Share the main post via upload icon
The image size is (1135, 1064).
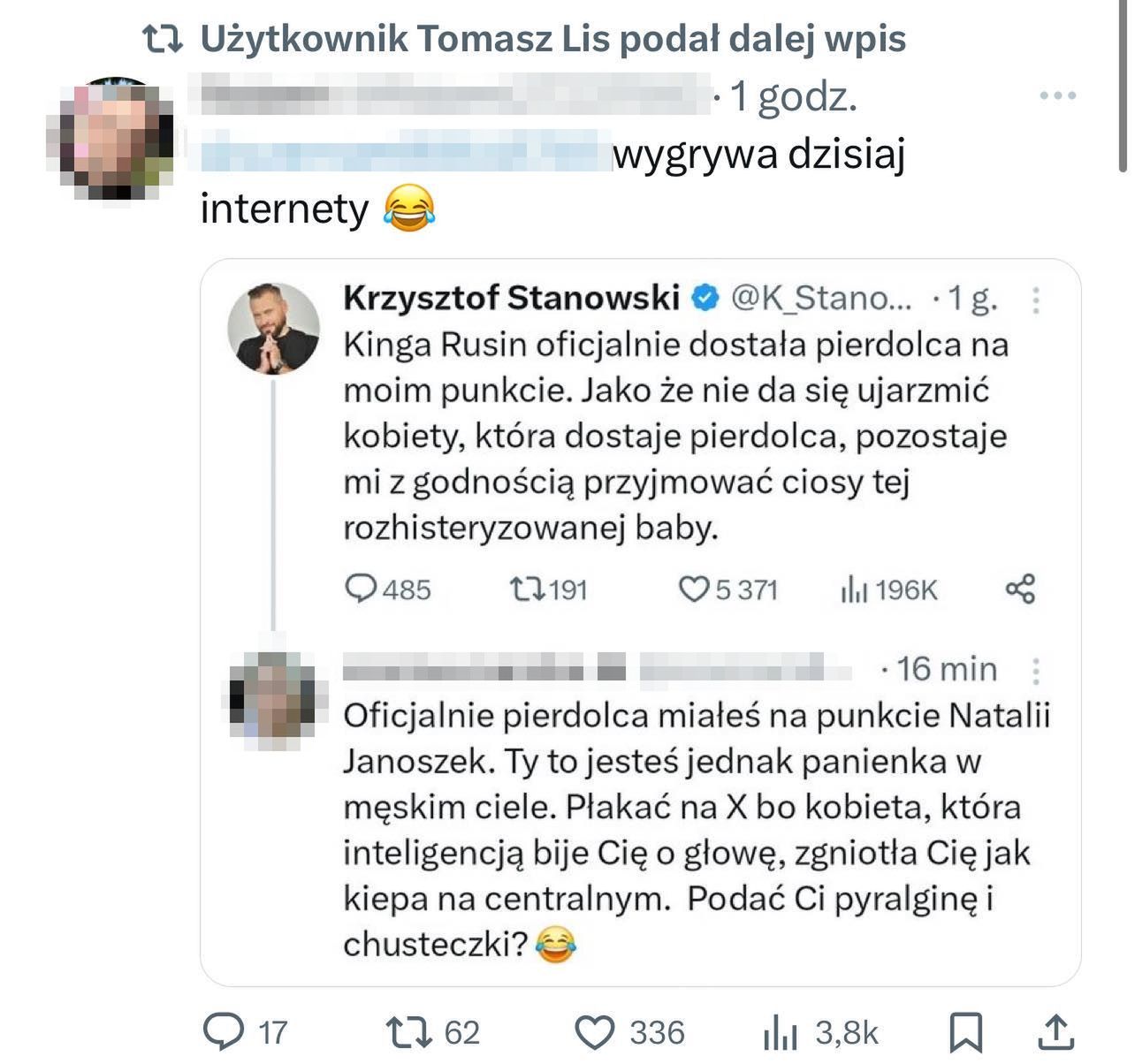pyautogui.click(x=1055, y=1030)
